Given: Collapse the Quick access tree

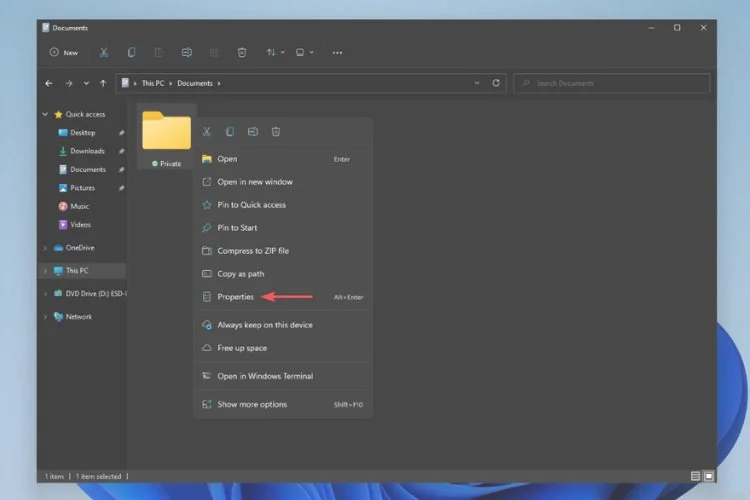Looking at the screenshot, I should 45,114.
